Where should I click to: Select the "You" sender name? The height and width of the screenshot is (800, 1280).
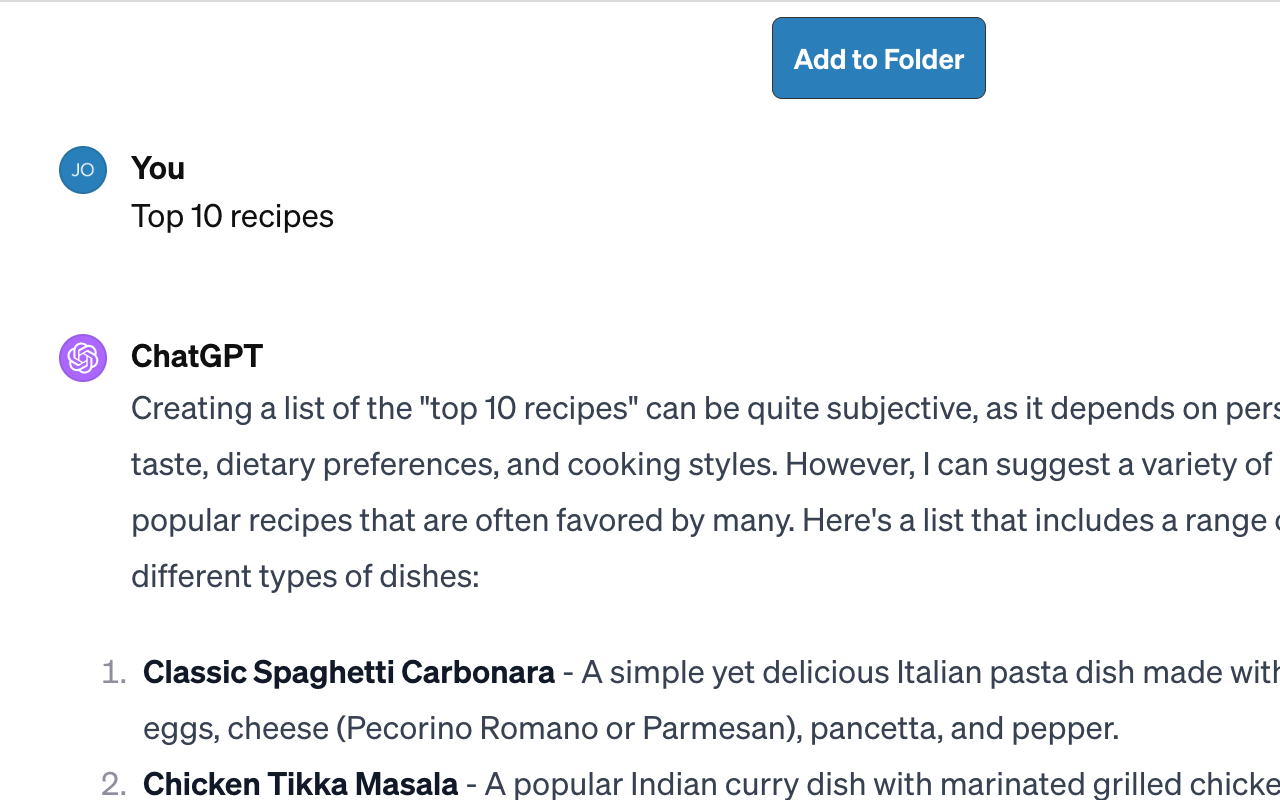[x=158, y=168]
